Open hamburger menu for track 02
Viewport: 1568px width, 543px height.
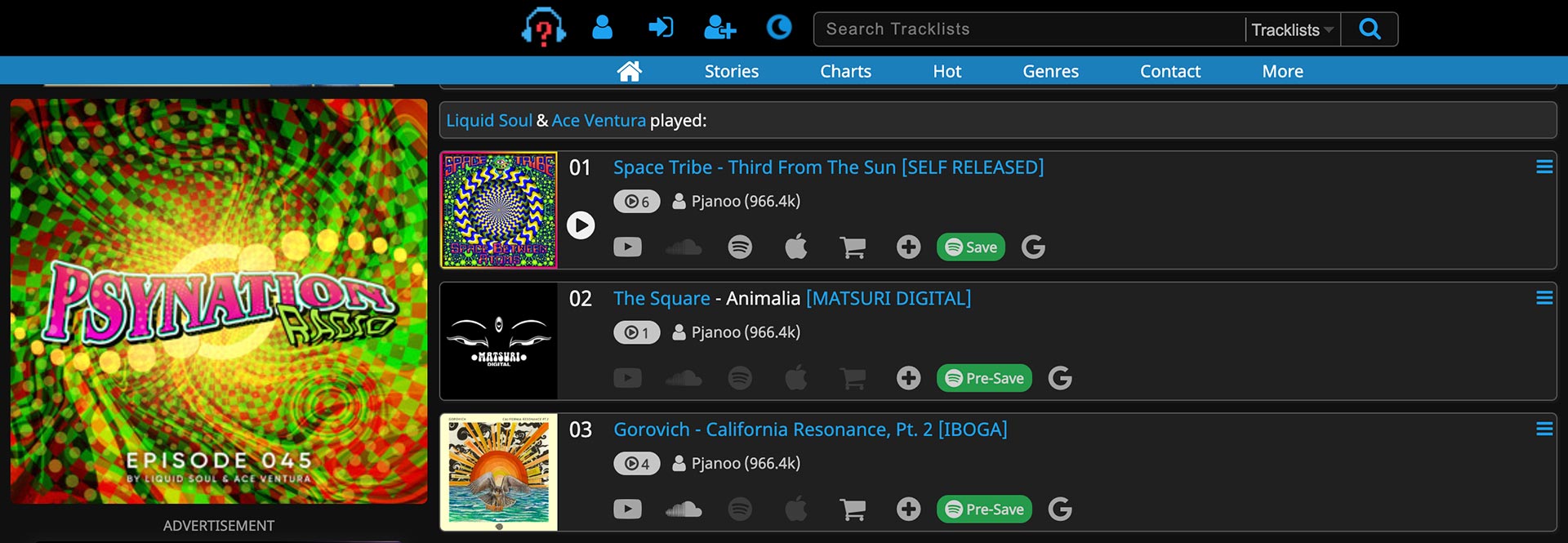point(1544,298)
